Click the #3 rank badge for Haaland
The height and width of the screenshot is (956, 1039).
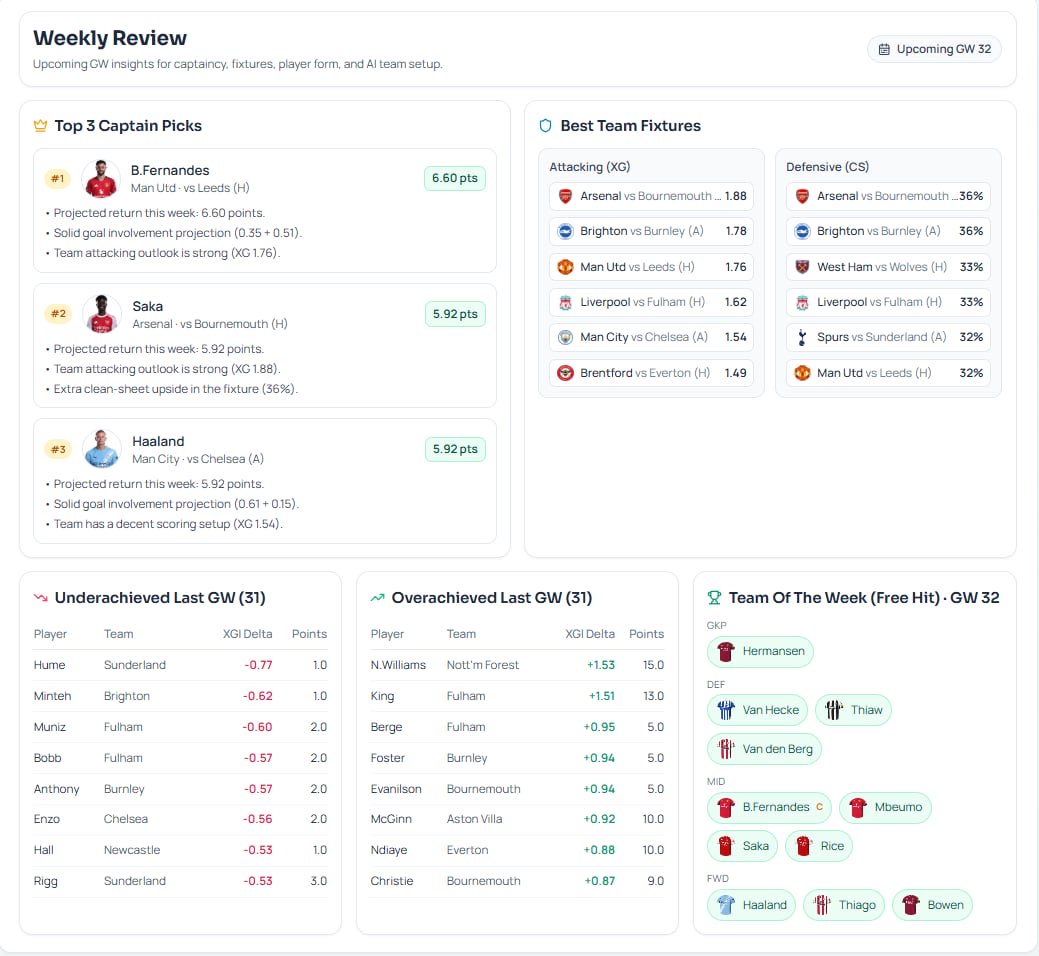pos(58,449)
